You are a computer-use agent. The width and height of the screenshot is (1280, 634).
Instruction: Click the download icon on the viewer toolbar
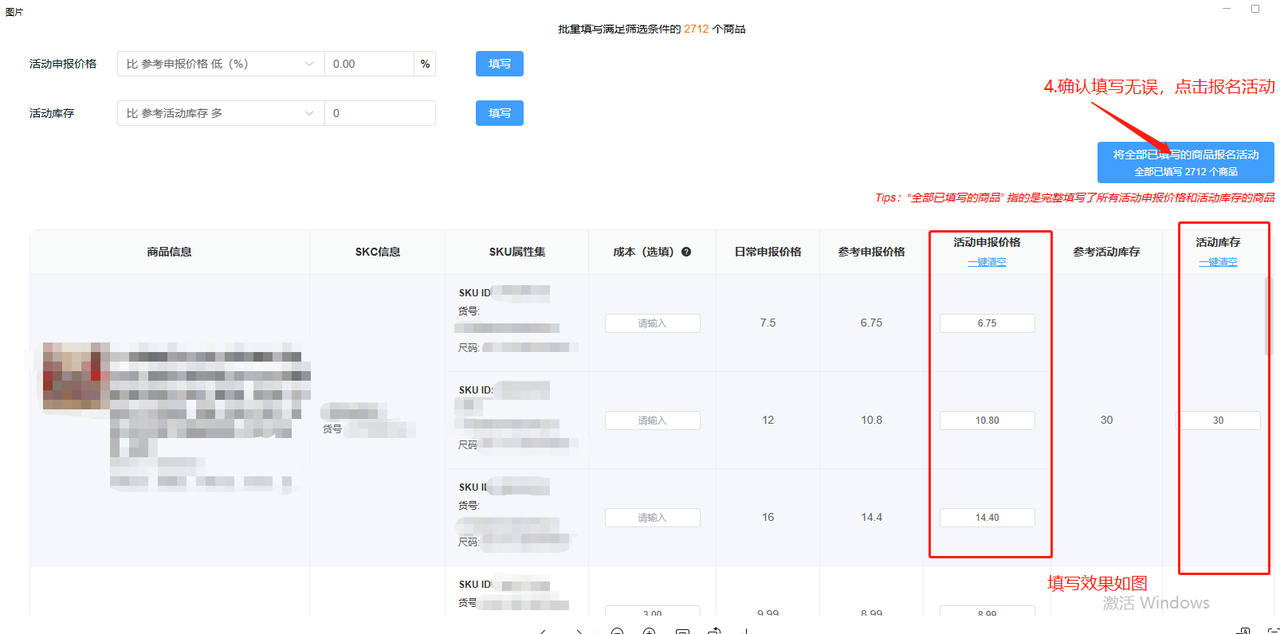(744, 630)
